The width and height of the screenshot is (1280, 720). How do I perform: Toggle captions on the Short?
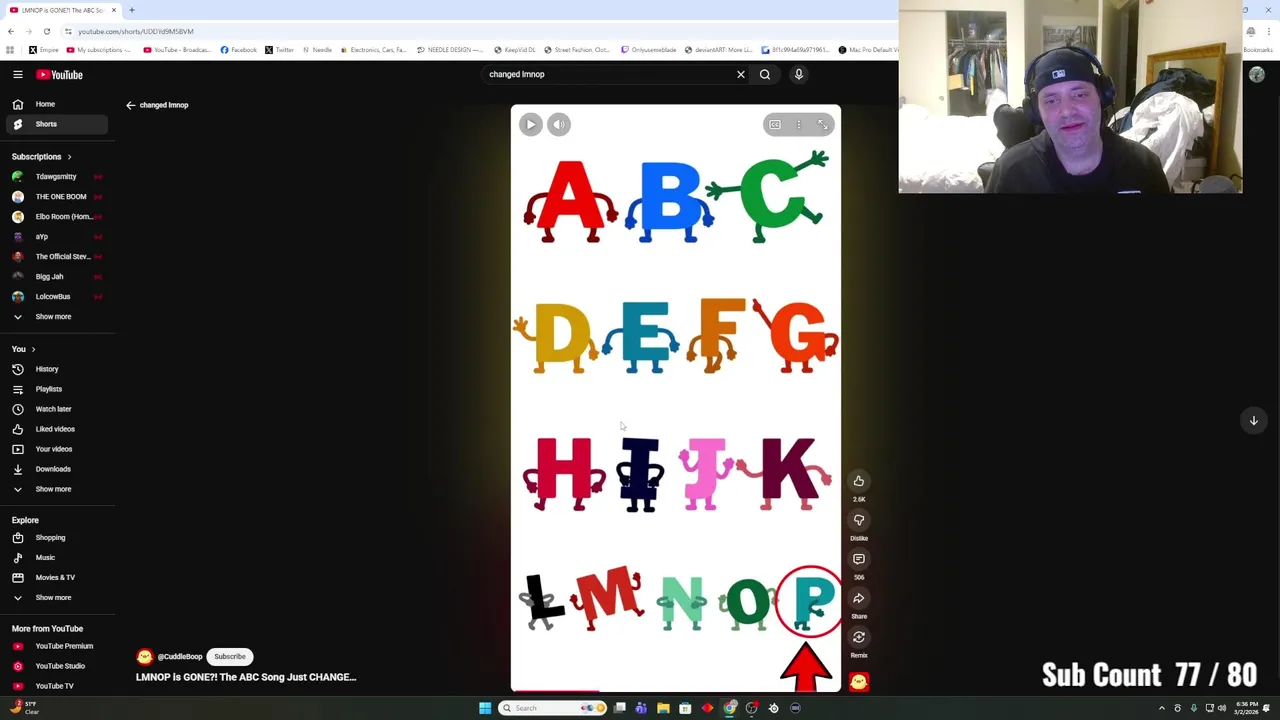(775, 124)
